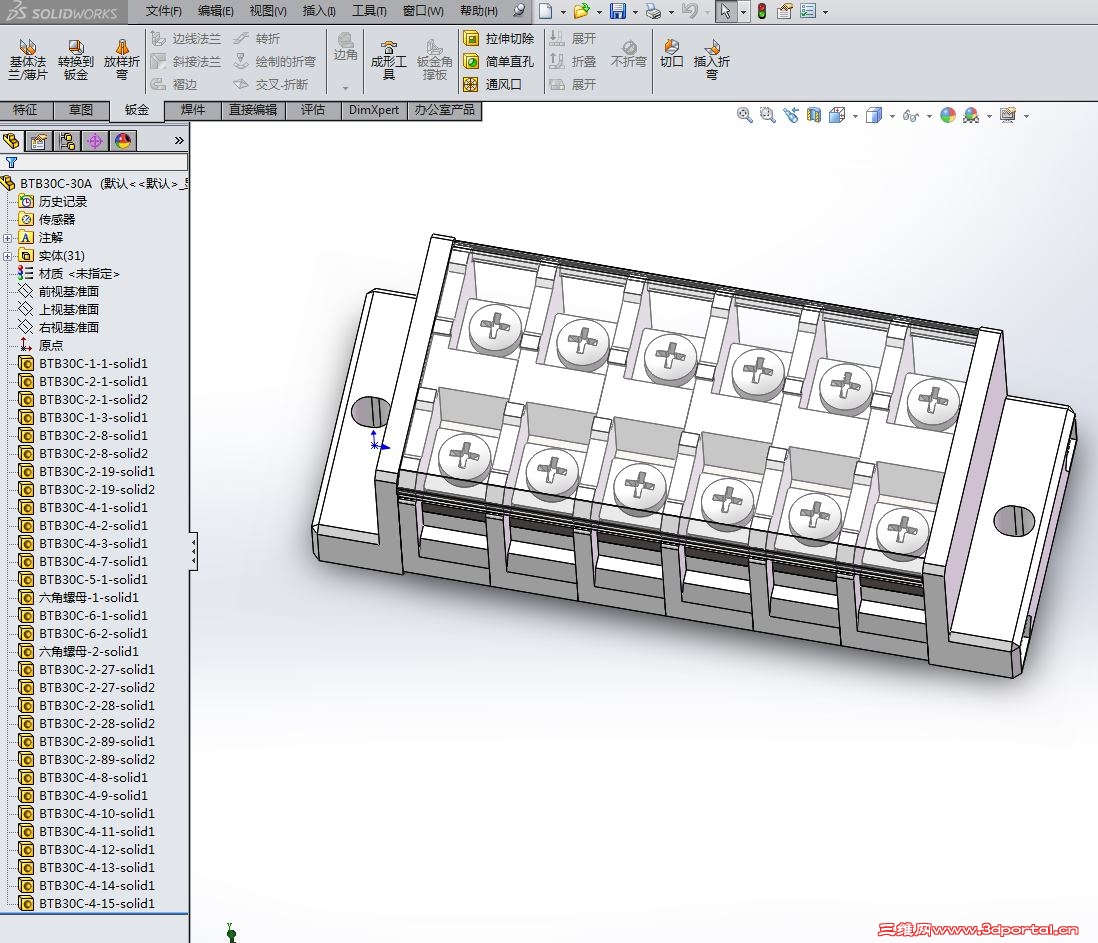This screenshot has width=1098, height=943.
Task: Select Simple Hole (简单直孔)
Action: pos(499,62)
